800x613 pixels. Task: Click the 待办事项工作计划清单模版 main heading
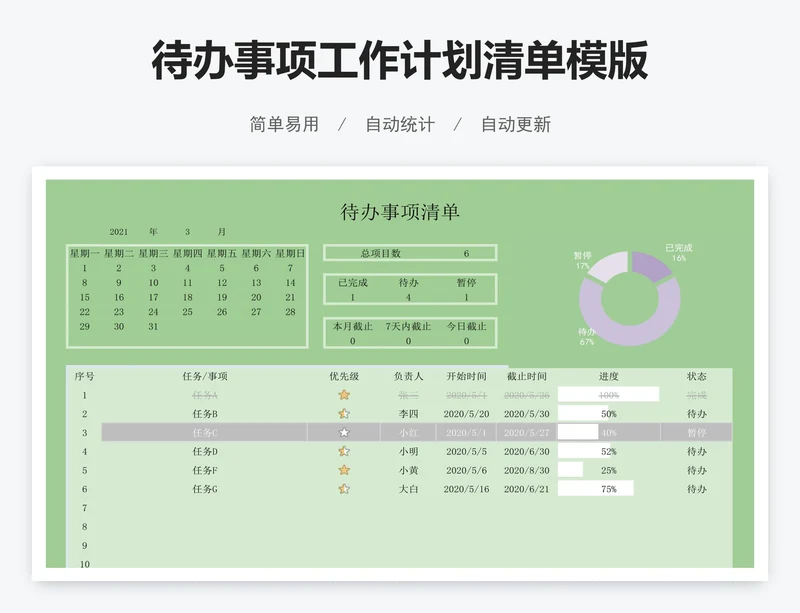tap(400, 60)
